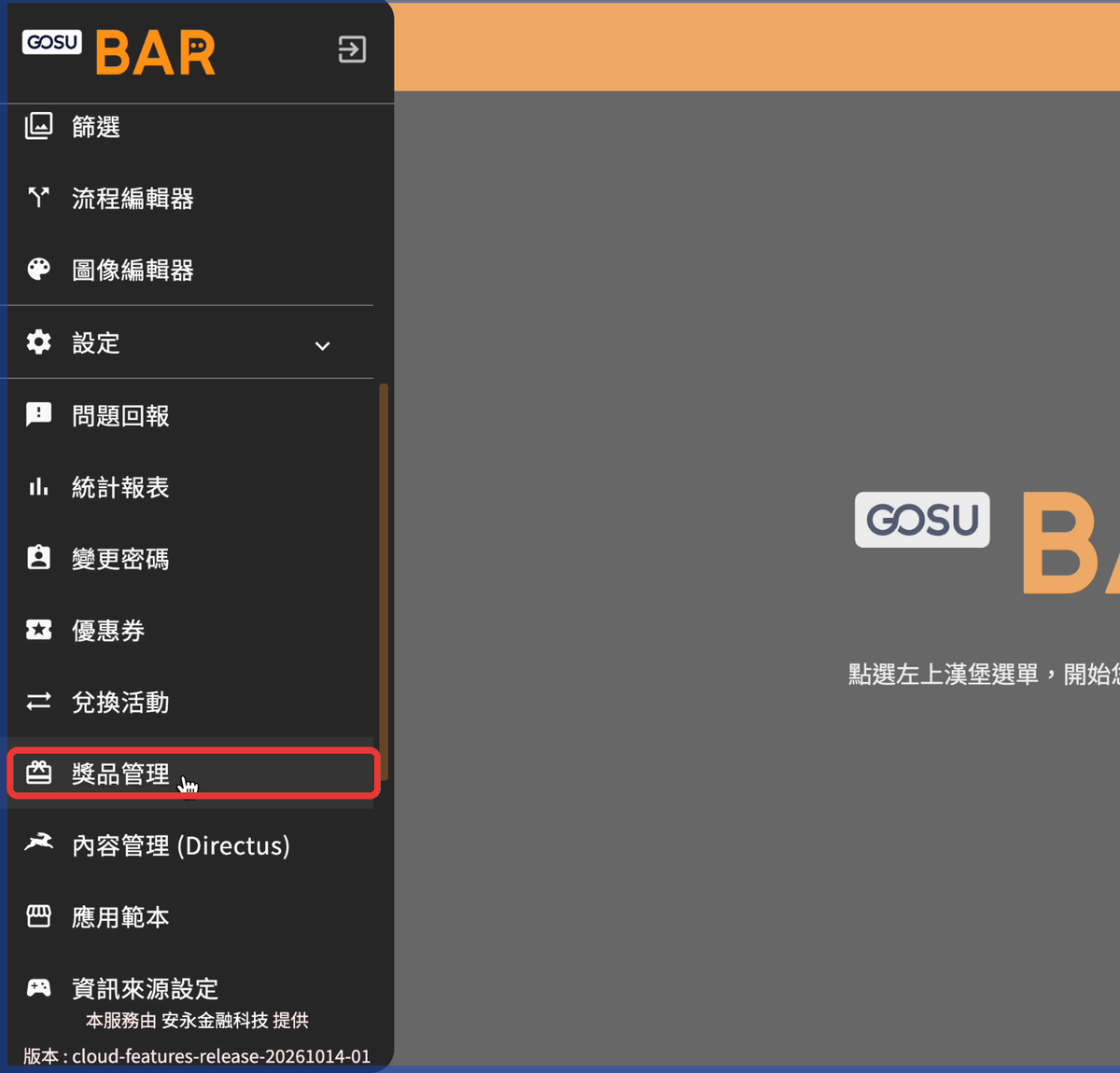Screen dimensions: 1120x1073
Task: Click the 資訊來源設定 gamepad icon
Action: click(x=38, y=987)
